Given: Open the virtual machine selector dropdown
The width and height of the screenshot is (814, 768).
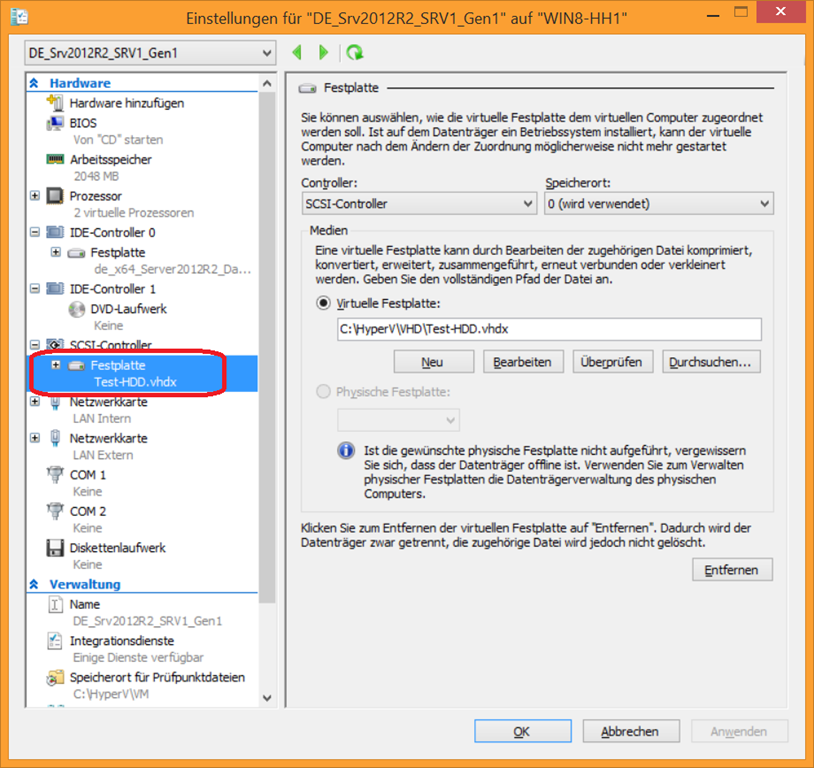Looking at the screenshot, I should point(151,53).
